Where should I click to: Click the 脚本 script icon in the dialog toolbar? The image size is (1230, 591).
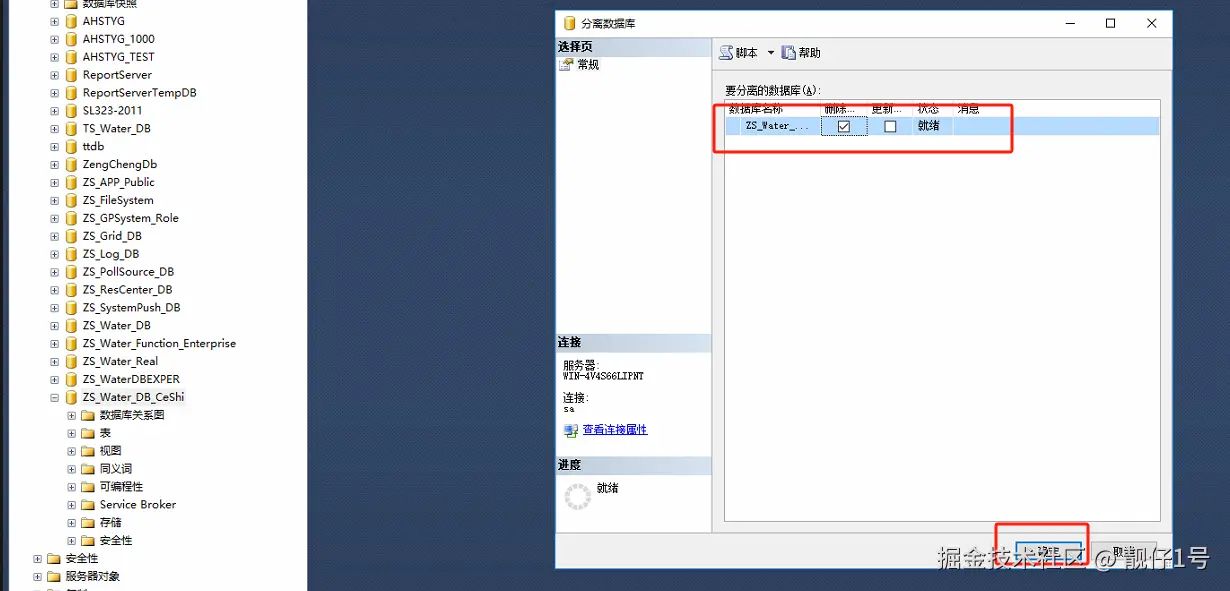[726, 53]
